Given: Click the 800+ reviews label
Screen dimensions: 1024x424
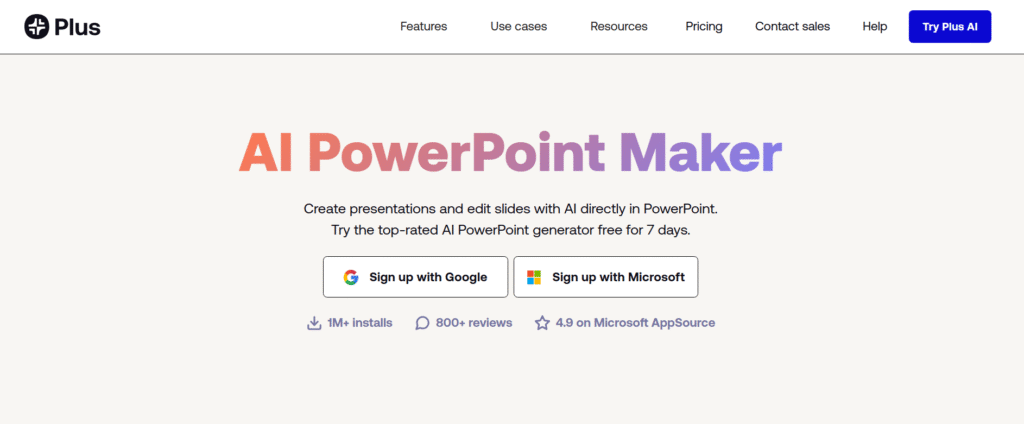Looking at the screenshot, I should coord(474,323).
